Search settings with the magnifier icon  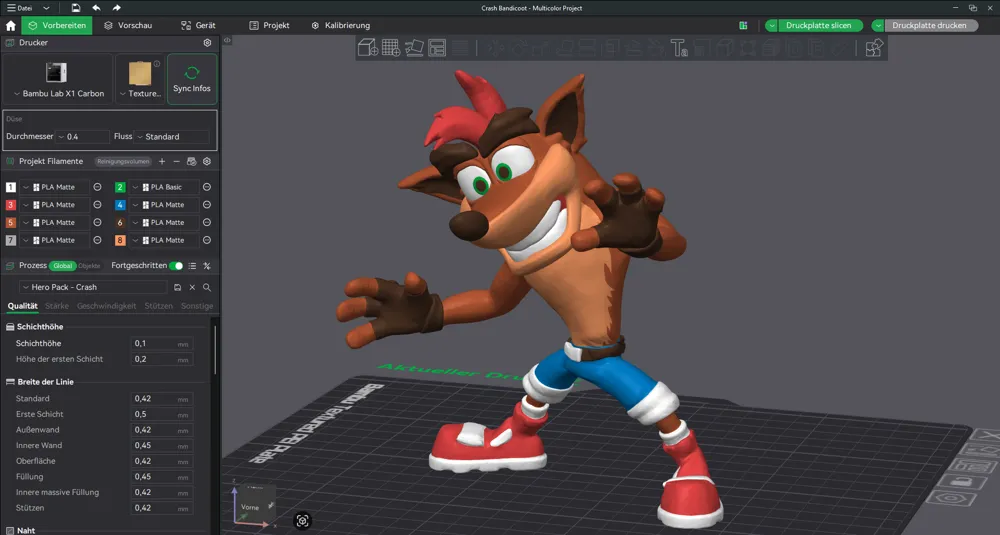(x=207, y=288)
